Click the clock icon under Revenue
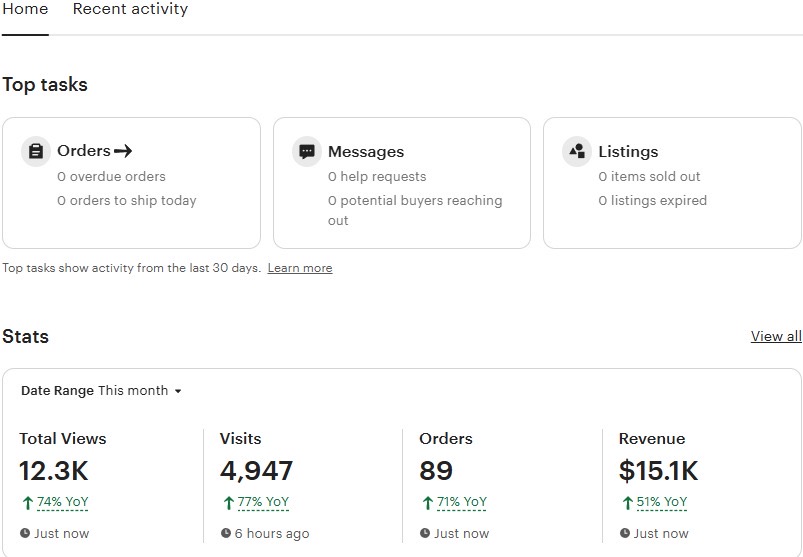803x557 pixels. click(x=624, y=533)
